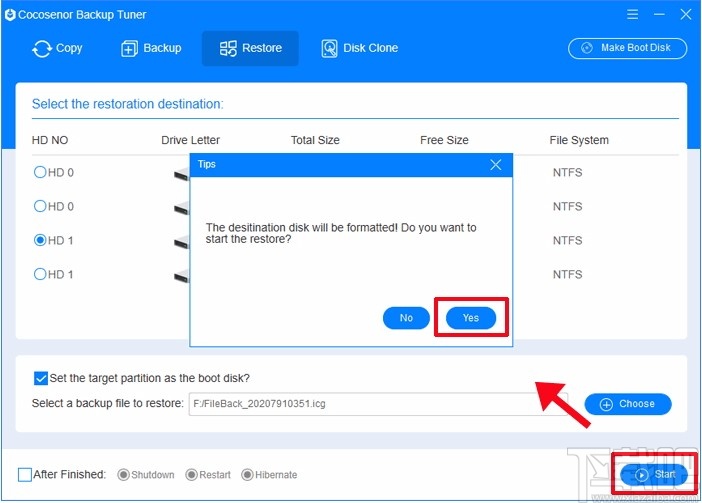Click the Free Size column header
This screenshot has height=503, width=702.
[x=444, y=140]
